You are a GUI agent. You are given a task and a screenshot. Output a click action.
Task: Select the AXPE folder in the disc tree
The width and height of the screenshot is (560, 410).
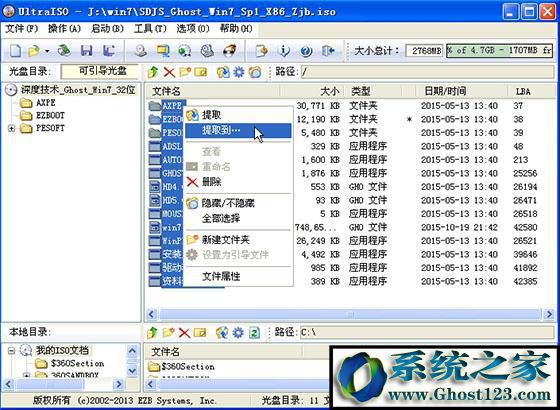pos(46,103)
